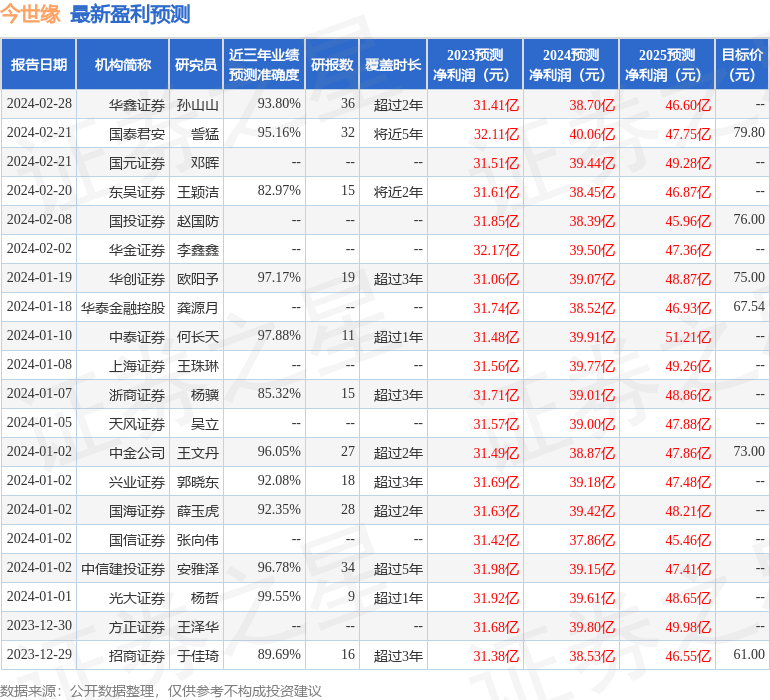This screenshot has width=770, height=700.
Task: Click researcher 欧阳予
Action: (198, 279)
